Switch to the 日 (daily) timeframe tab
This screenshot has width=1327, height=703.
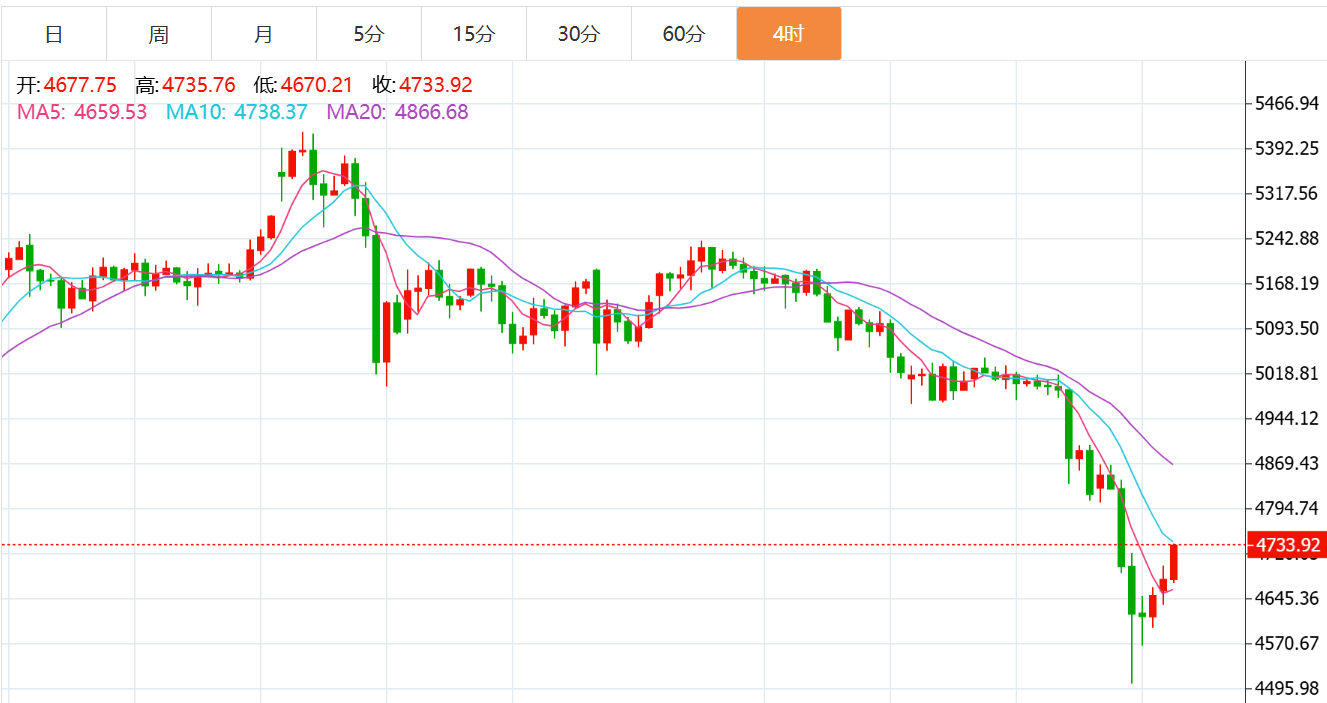pos(54,34)
